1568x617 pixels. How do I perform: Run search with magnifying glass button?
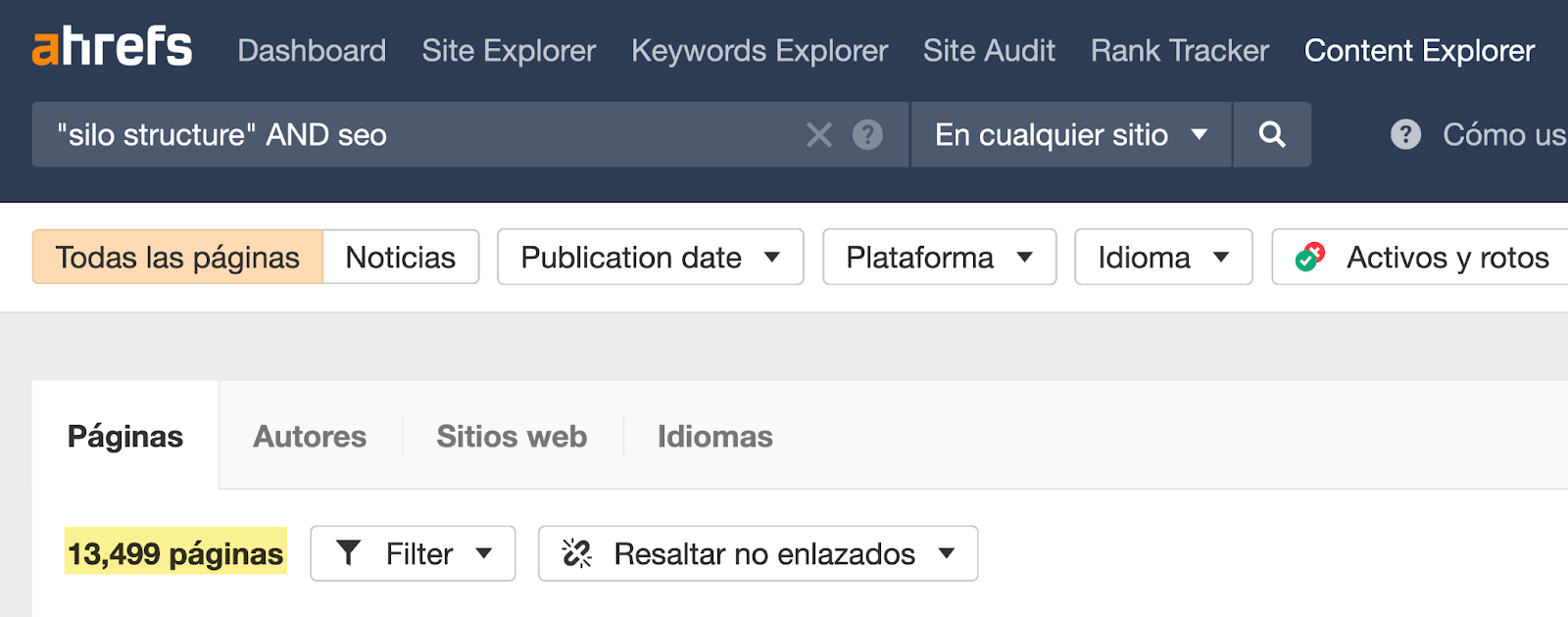click(1271, 134)
